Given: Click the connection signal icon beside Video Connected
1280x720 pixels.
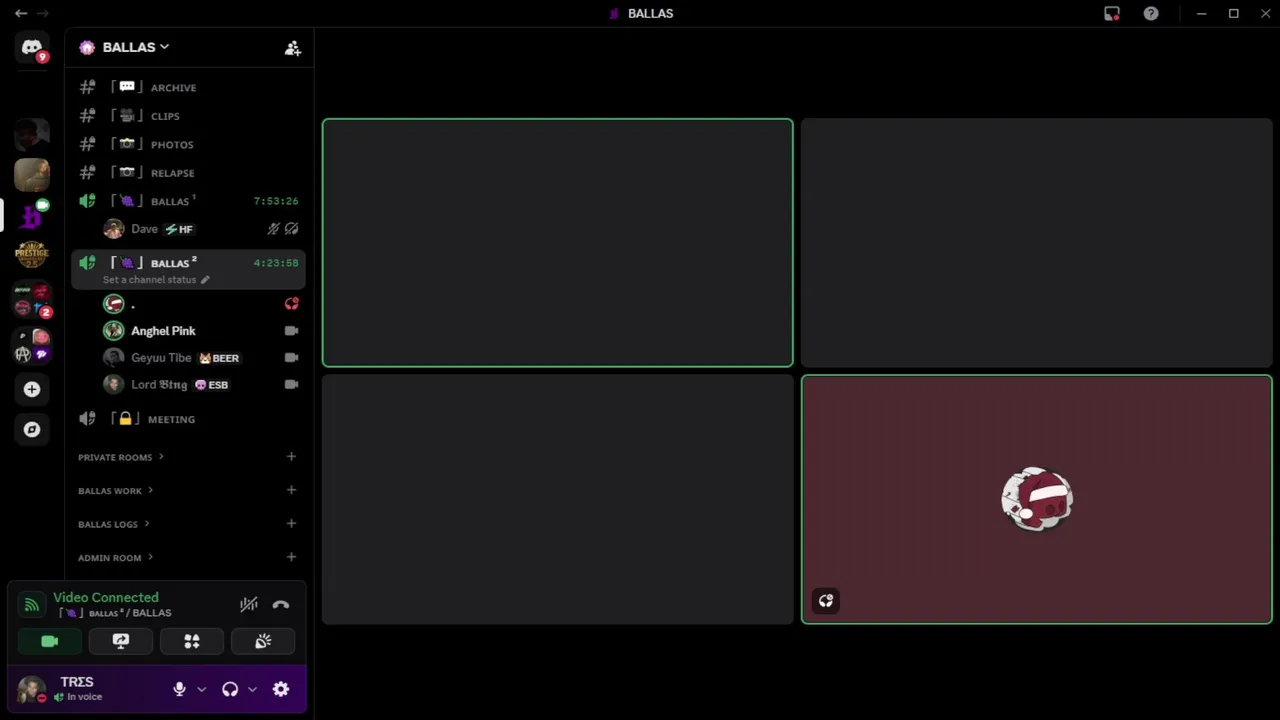Looking at the screenshot, I should pyautogui.click(x=32, y=604).
